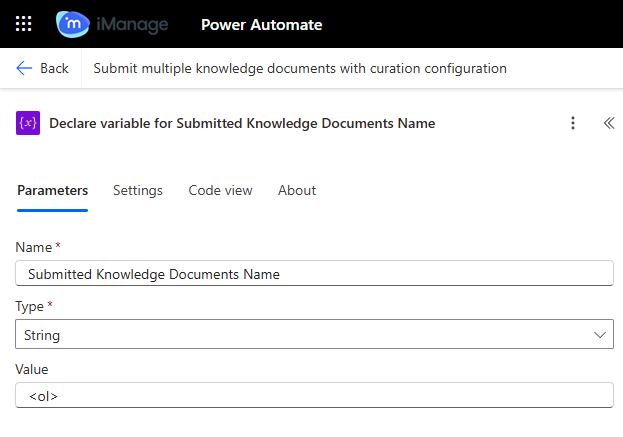Switch to the Settings tab
The width and height of the screenshot is (623, 437).
click(138, 190)
